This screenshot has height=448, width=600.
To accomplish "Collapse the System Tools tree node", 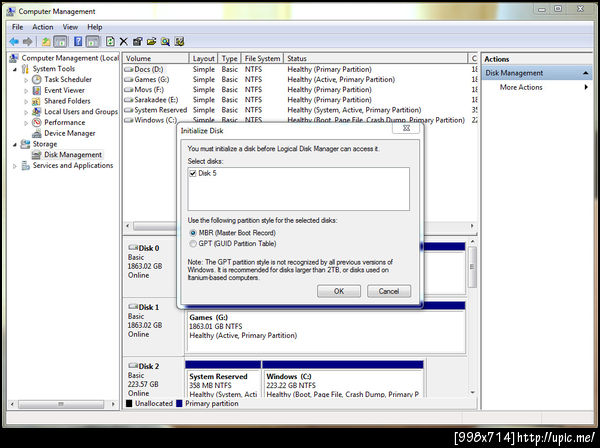I will point(15,69).
